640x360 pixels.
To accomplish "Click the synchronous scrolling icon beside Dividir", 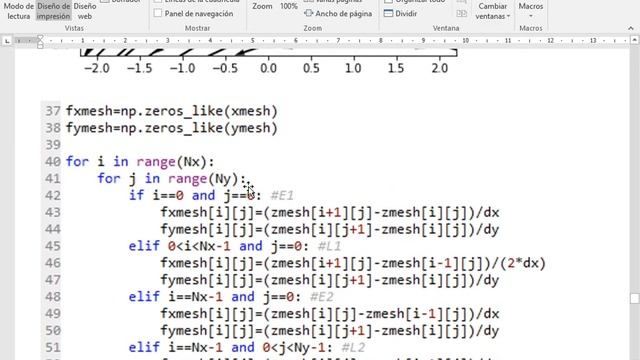I will tap(462, 13).
